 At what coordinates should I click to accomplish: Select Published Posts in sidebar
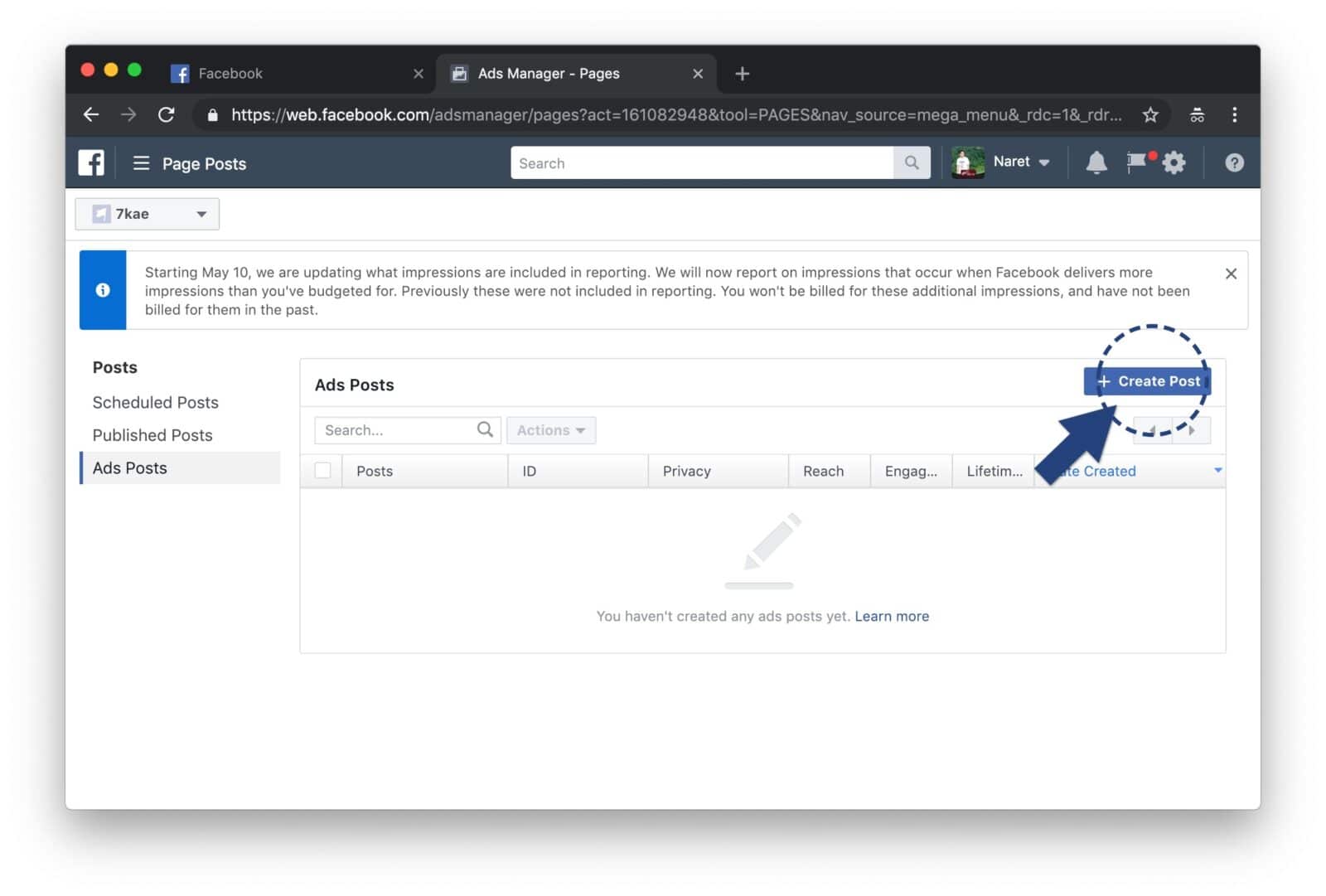click(152, 435)
